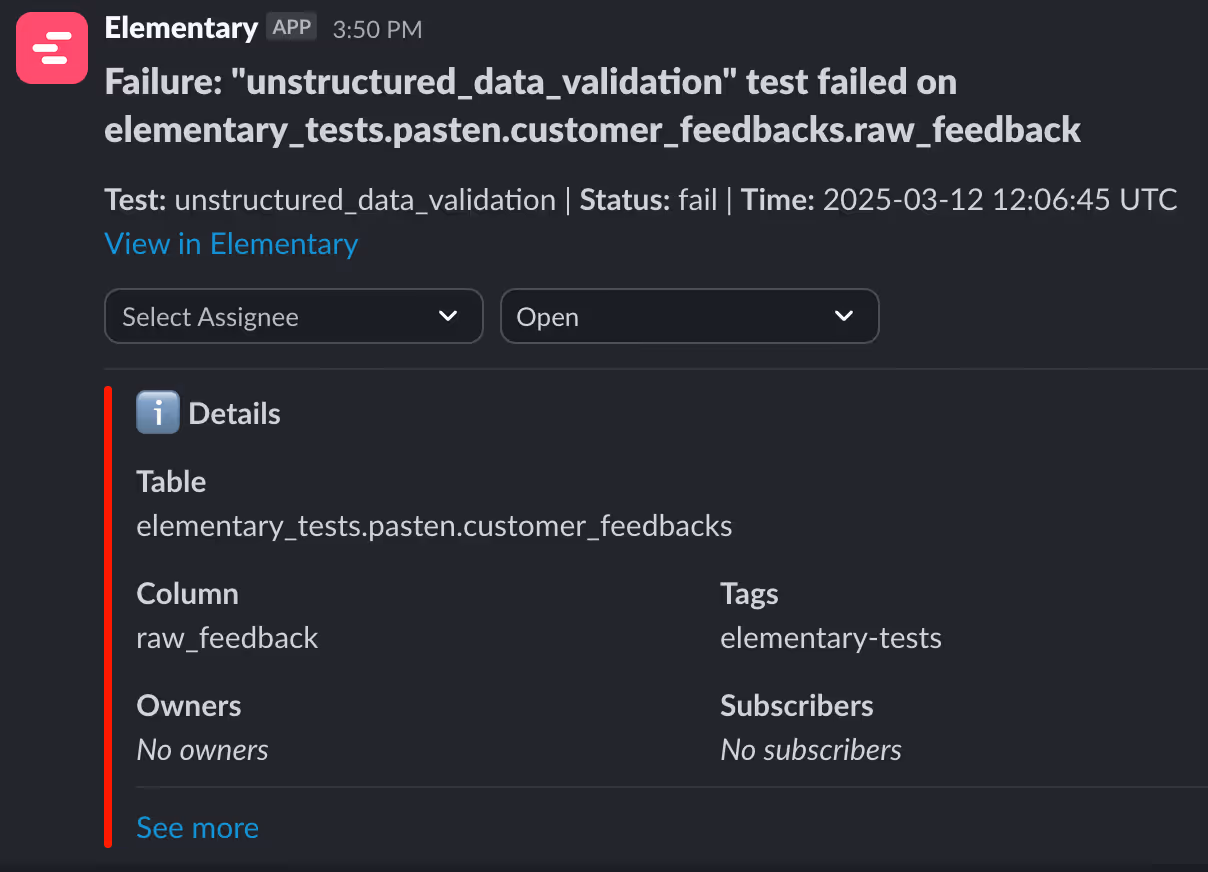
Task: Click the No subscribers text
Action: [x=810, y=750]
